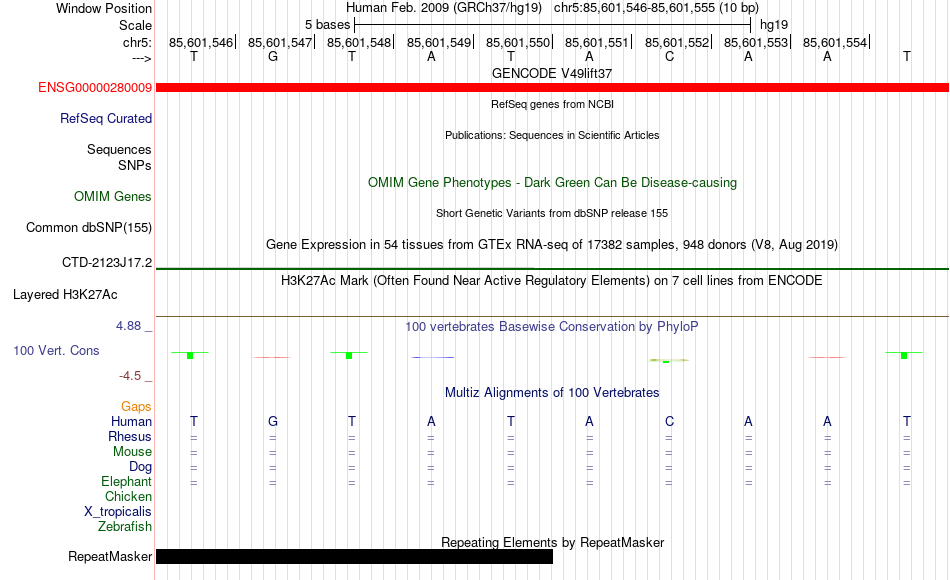
Task: Click the Gene Expression in 54 tissues title
Action: click(552, 245)
